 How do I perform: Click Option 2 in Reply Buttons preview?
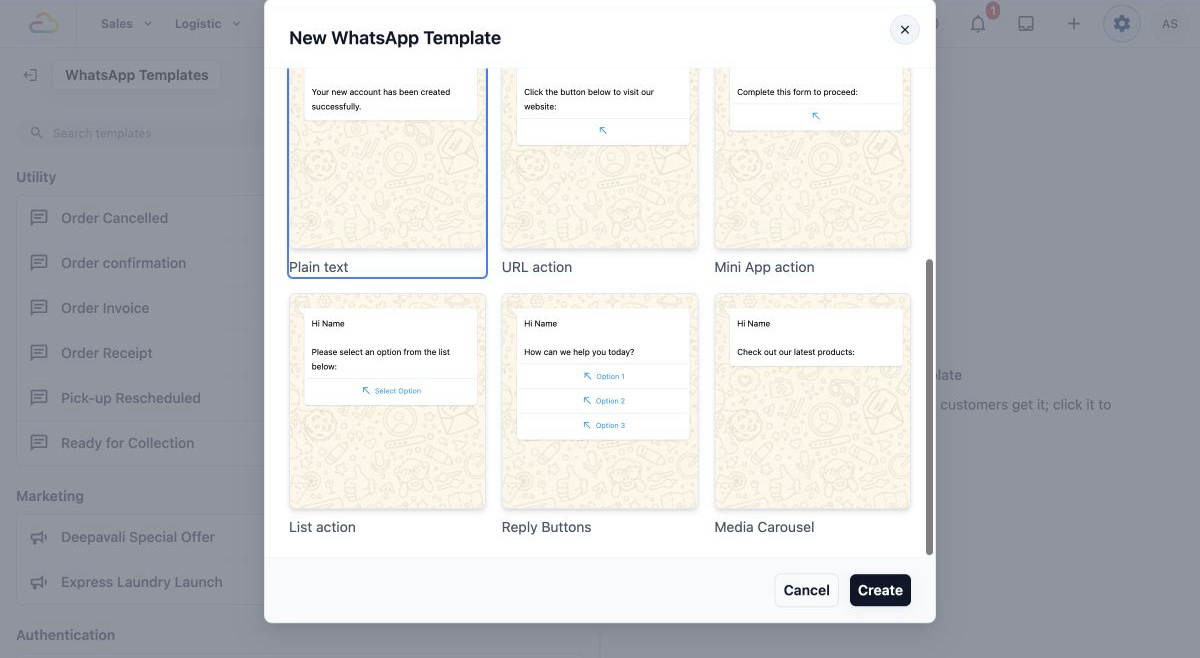click(604, 401)
